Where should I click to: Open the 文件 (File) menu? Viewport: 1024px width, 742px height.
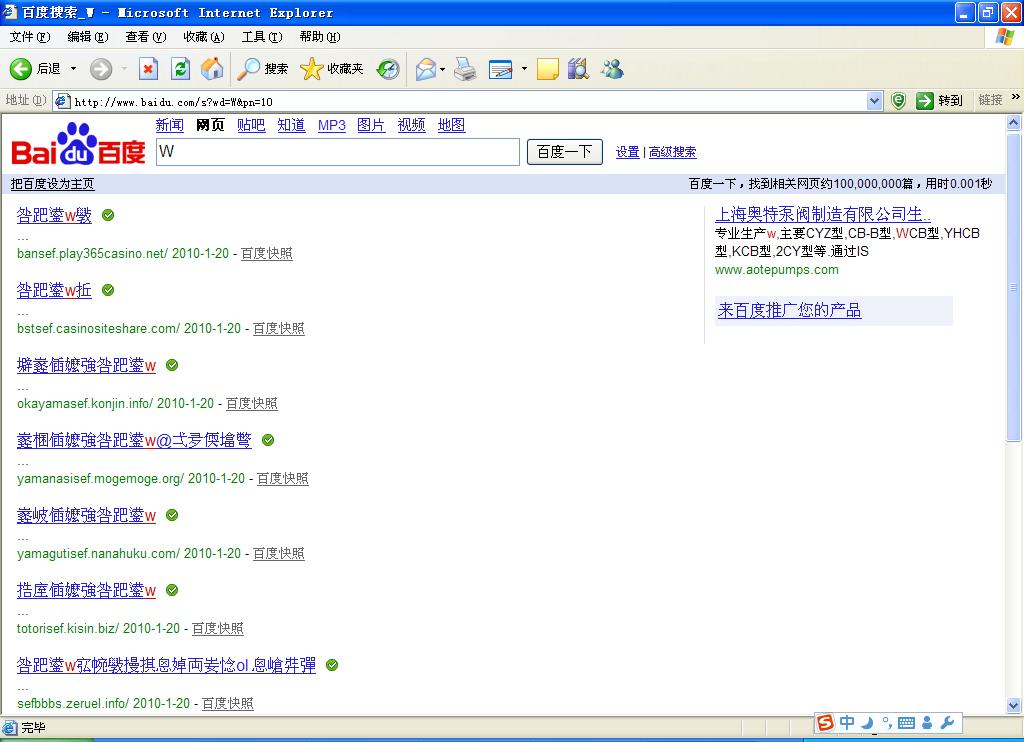[x=29, y=37]
